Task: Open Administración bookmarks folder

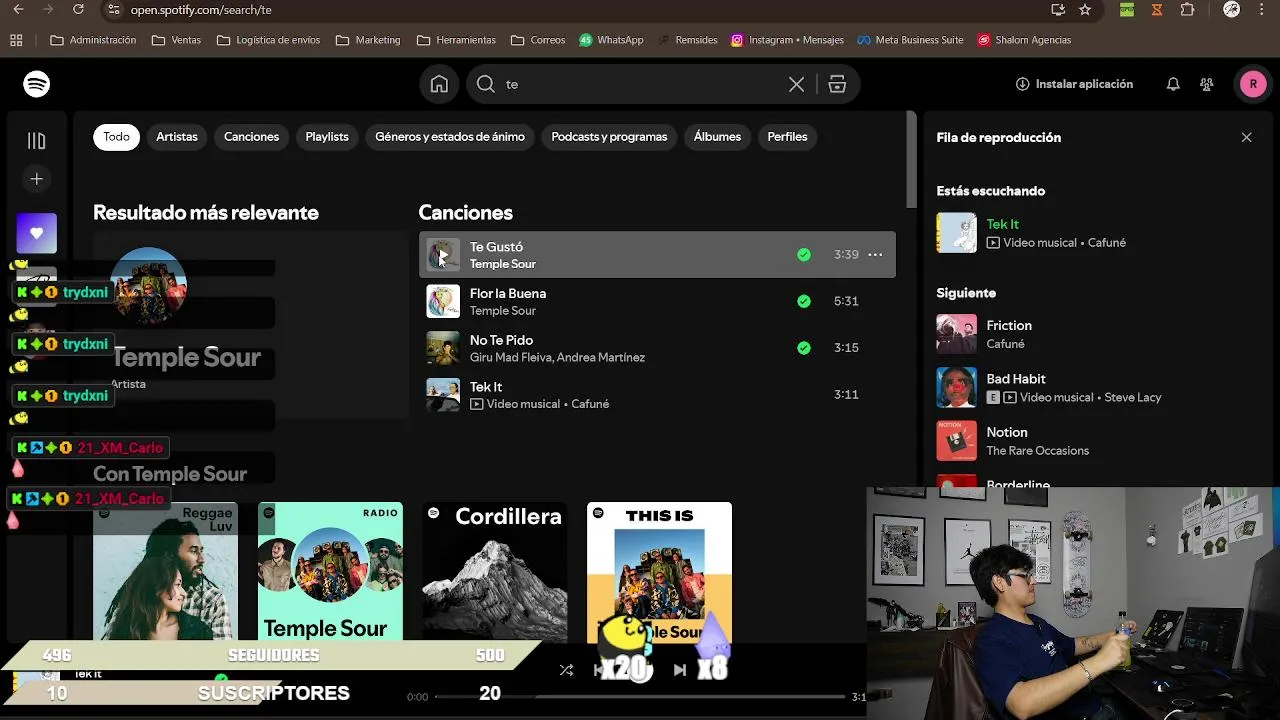Action: point(93,40)
